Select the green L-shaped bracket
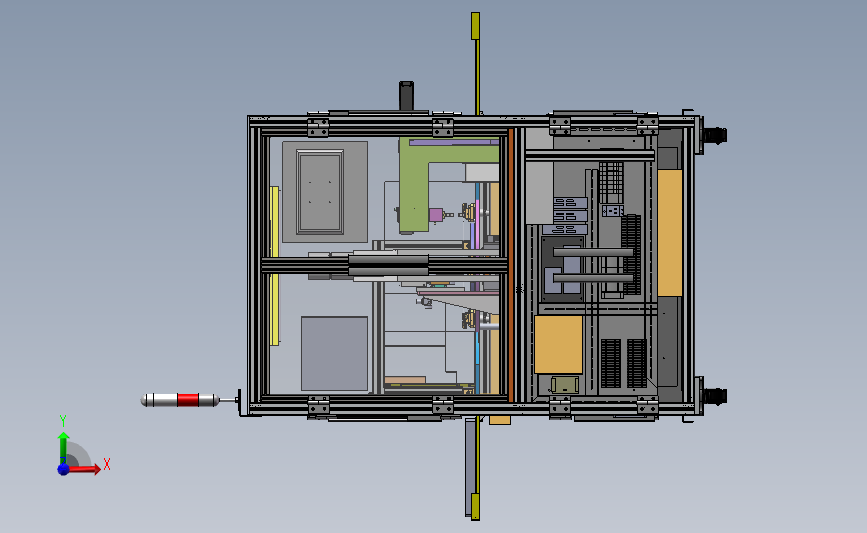 415,186
